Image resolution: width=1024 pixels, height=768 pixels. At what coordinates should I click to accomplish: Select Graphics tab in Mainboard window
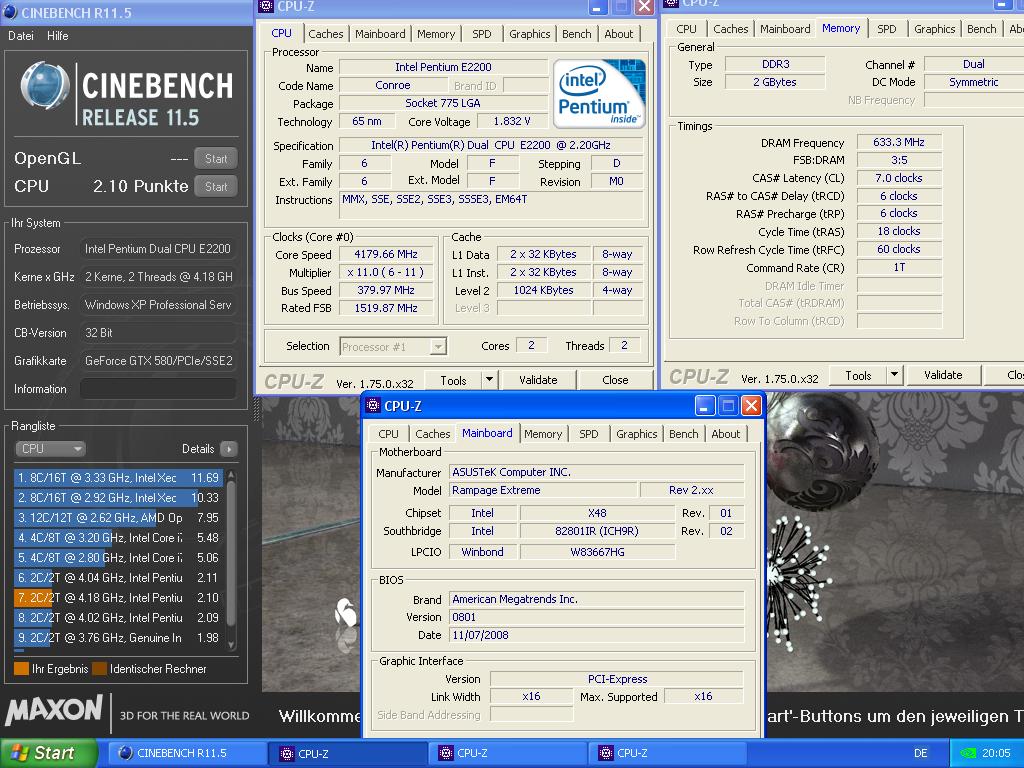637,434
